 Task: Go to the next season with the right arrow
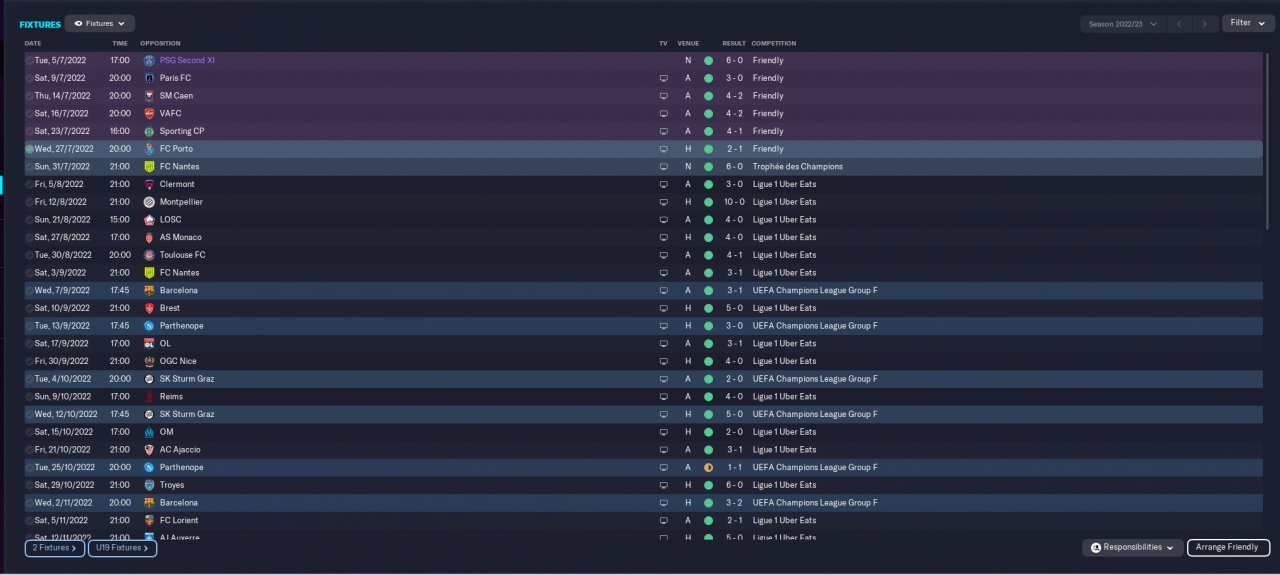tap(1205, 23)
